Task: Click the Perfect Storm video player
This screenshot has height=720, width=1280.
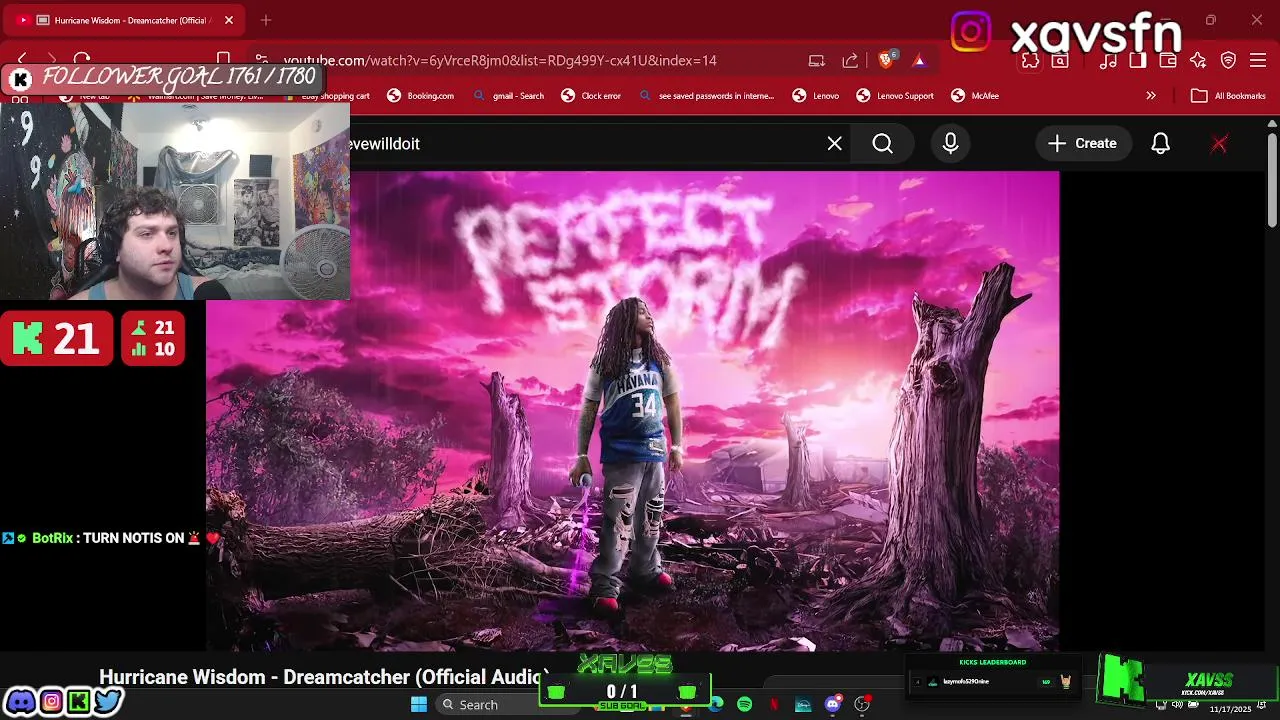Action: click(632, 410)
